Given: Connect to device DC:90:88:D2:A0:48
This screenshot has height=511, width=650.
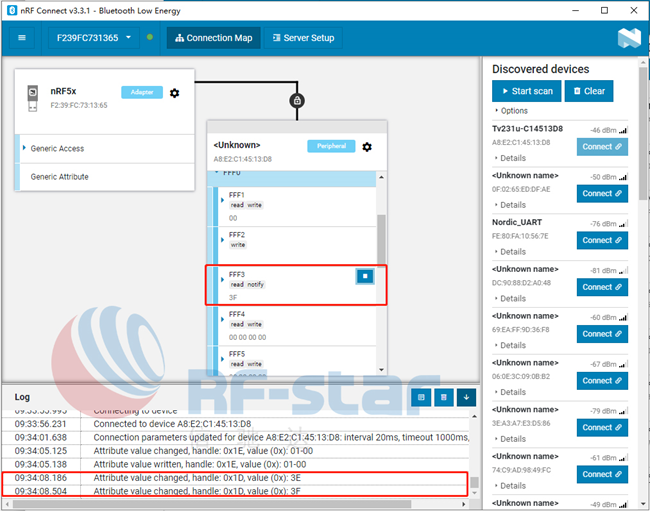Looking at the screenshot, I should [602, 287].
